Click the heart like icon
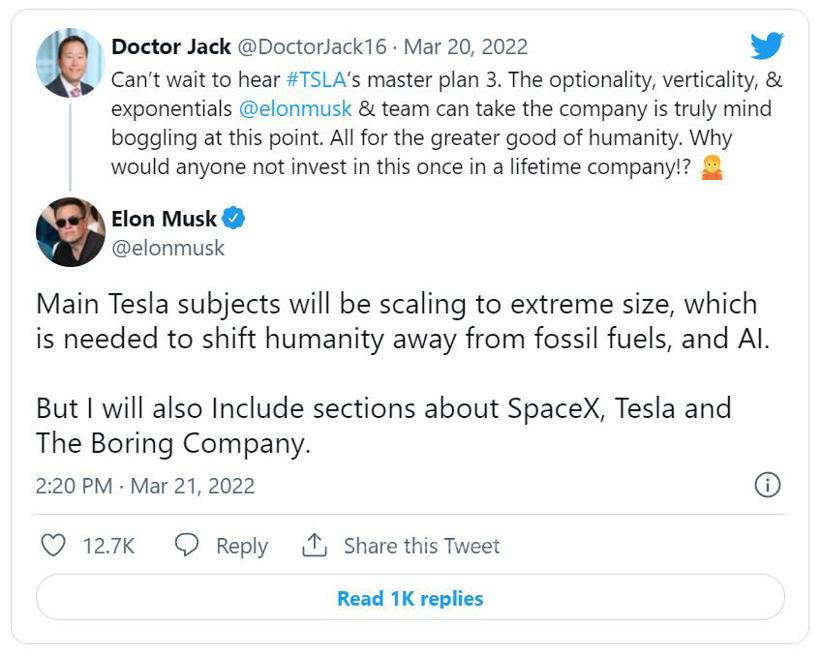The image size is (820, 655). 53,545
